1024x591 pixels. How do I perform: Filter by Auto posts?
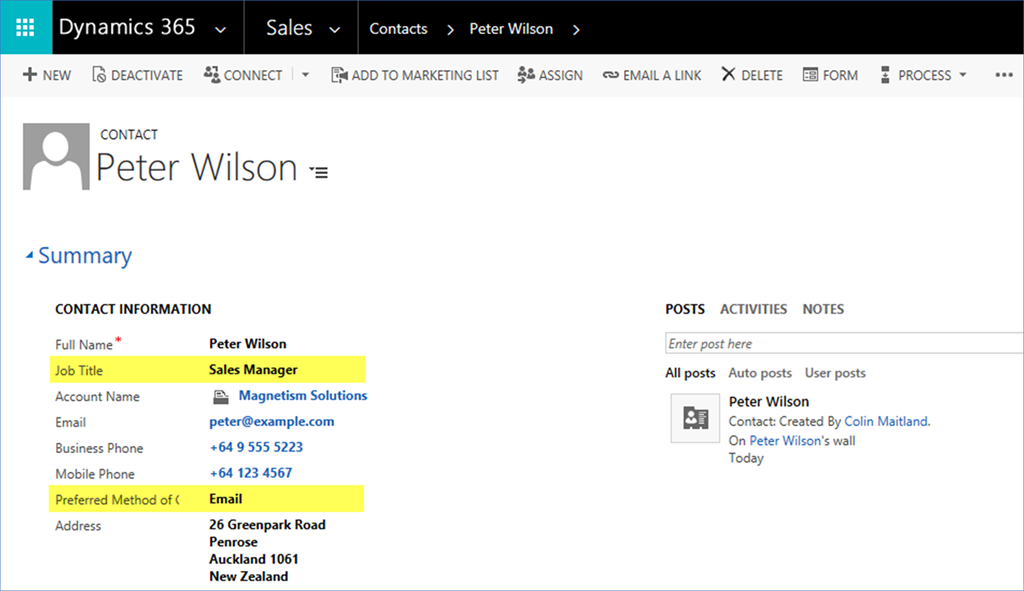760,373
